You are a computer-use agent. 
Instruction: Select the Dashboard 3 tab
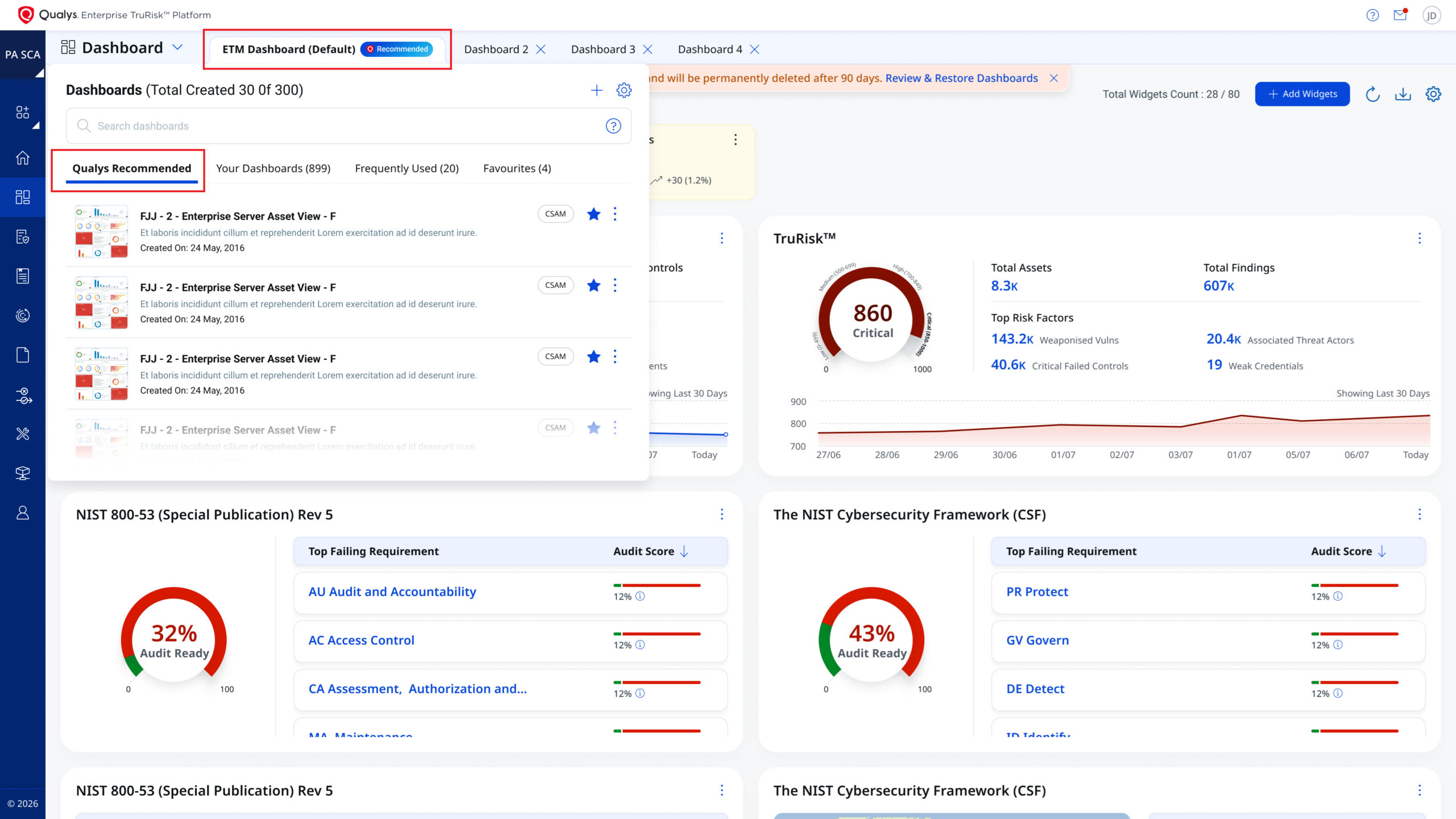[x=603, y=49]
